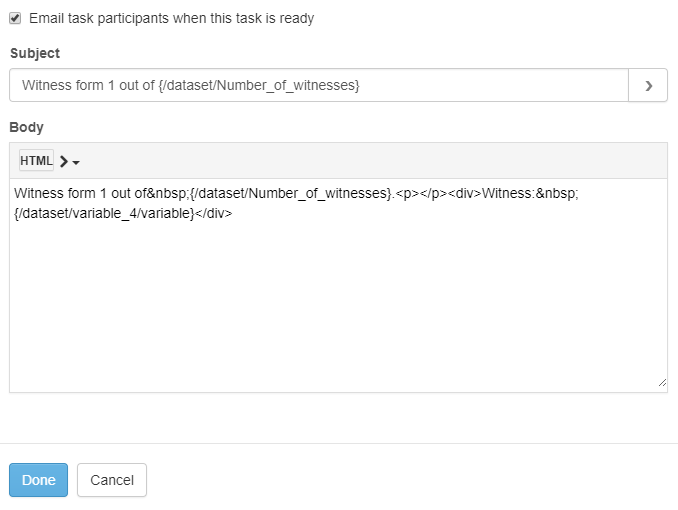Expand the small caret dropdown in Body toolbar

76,163
